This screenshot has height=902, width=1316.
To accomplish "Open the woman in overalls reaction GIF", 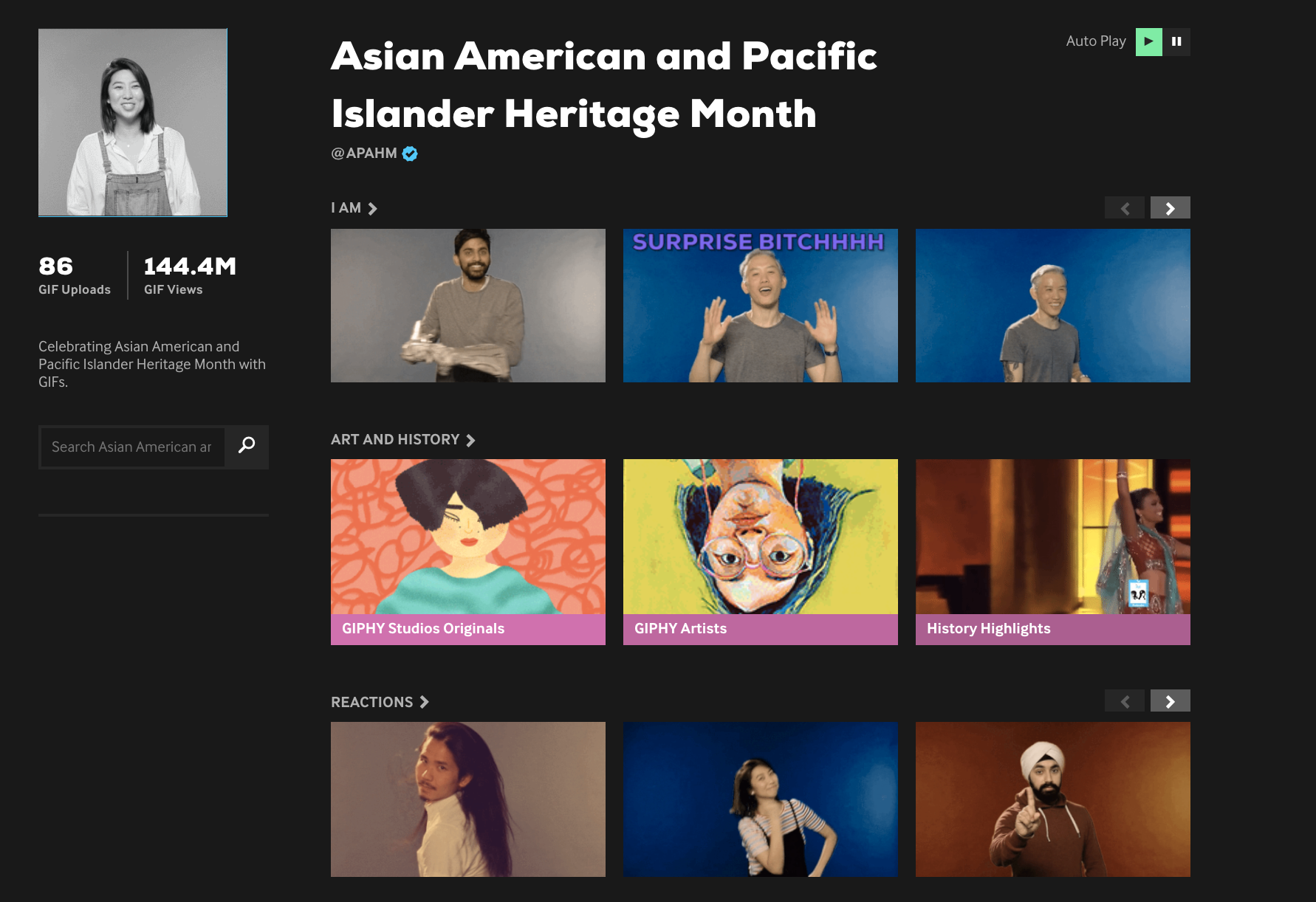I will point(761,799).
